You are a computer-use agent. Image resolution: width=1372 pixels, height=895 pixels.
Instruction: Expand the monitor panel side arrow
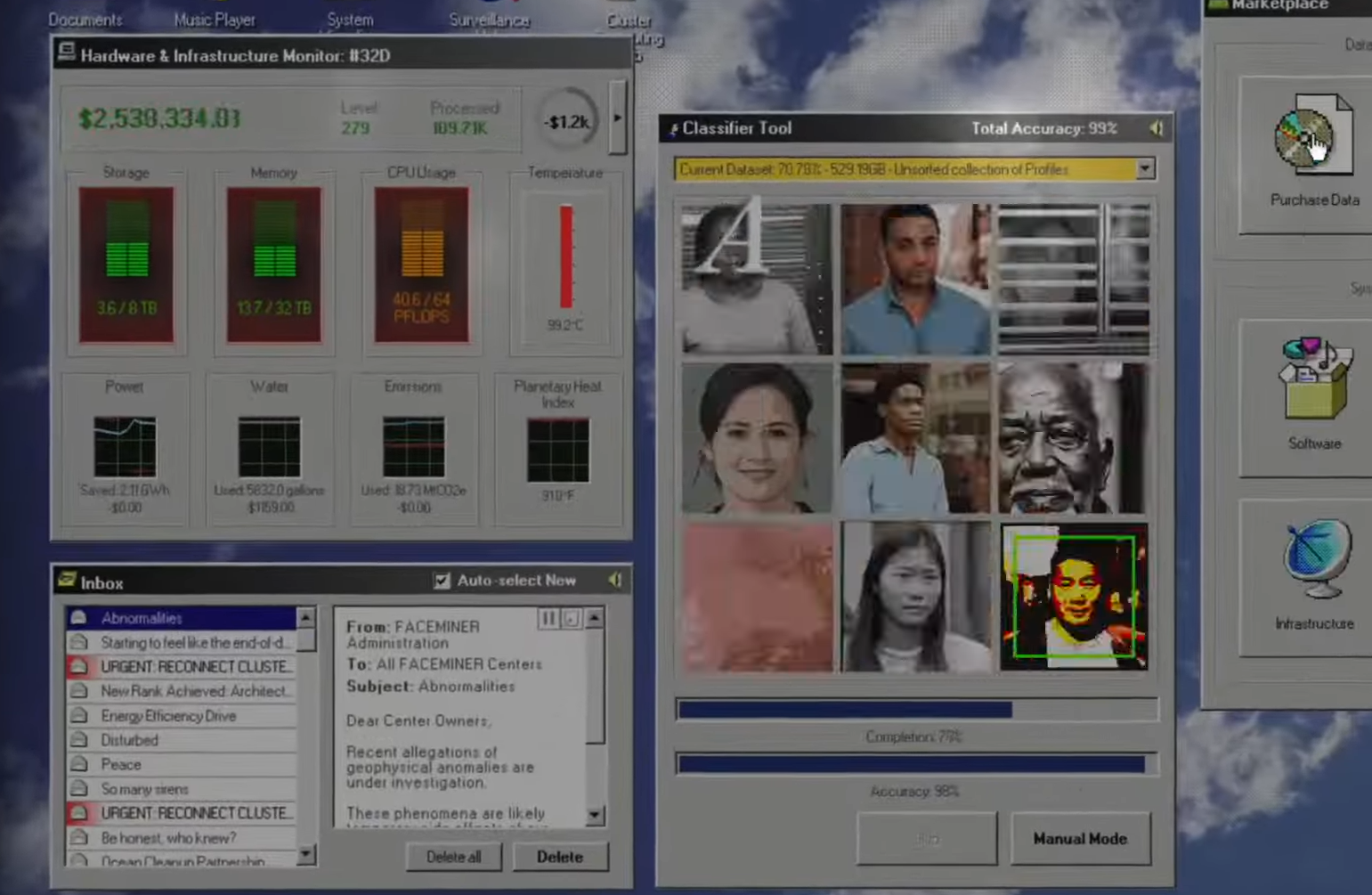point(618,118)
